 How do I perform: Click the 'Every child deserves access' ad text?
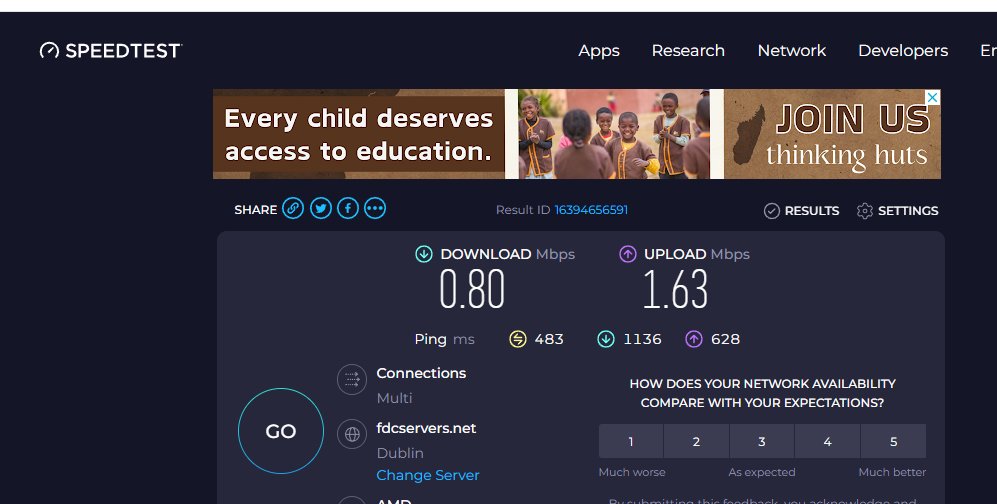click(x=359, y=134)
